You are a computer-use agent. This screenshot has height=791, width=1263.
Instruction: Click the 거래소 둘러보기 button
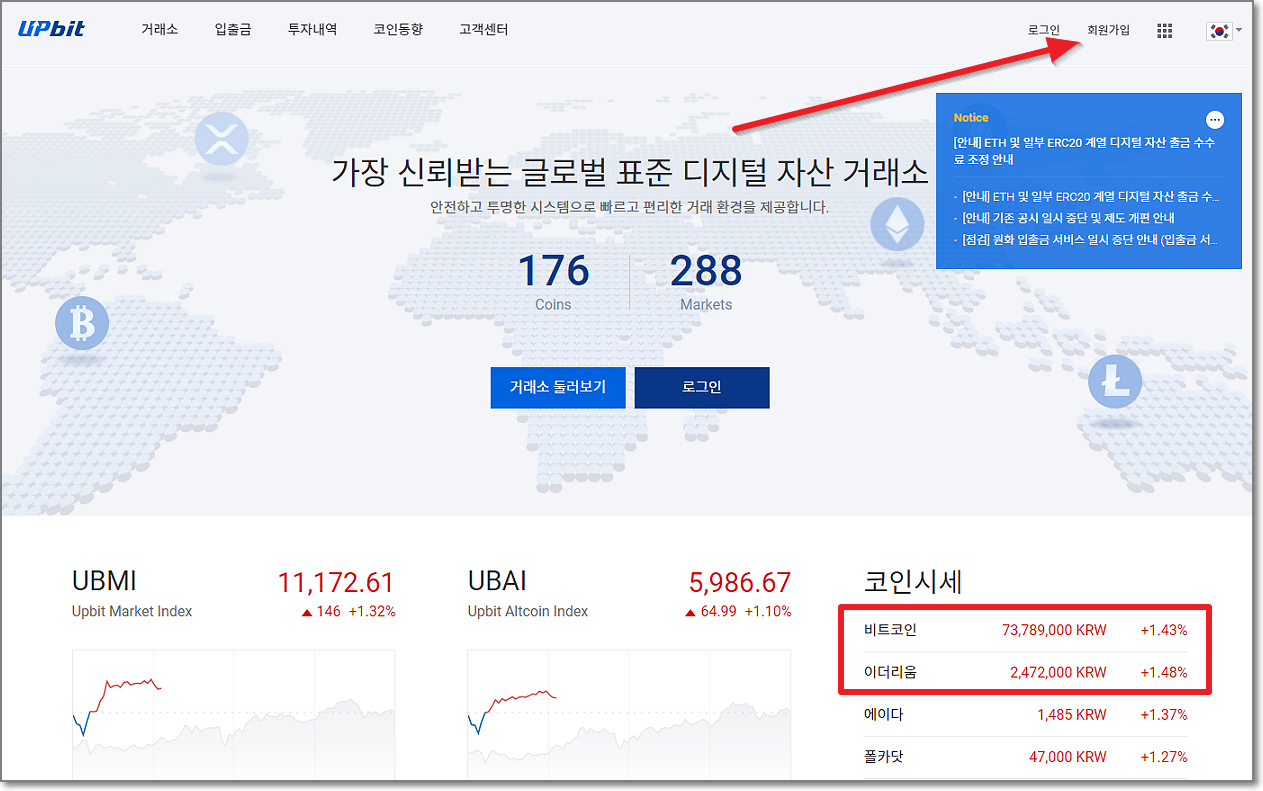pyautogui.click(x=558, y=387)
